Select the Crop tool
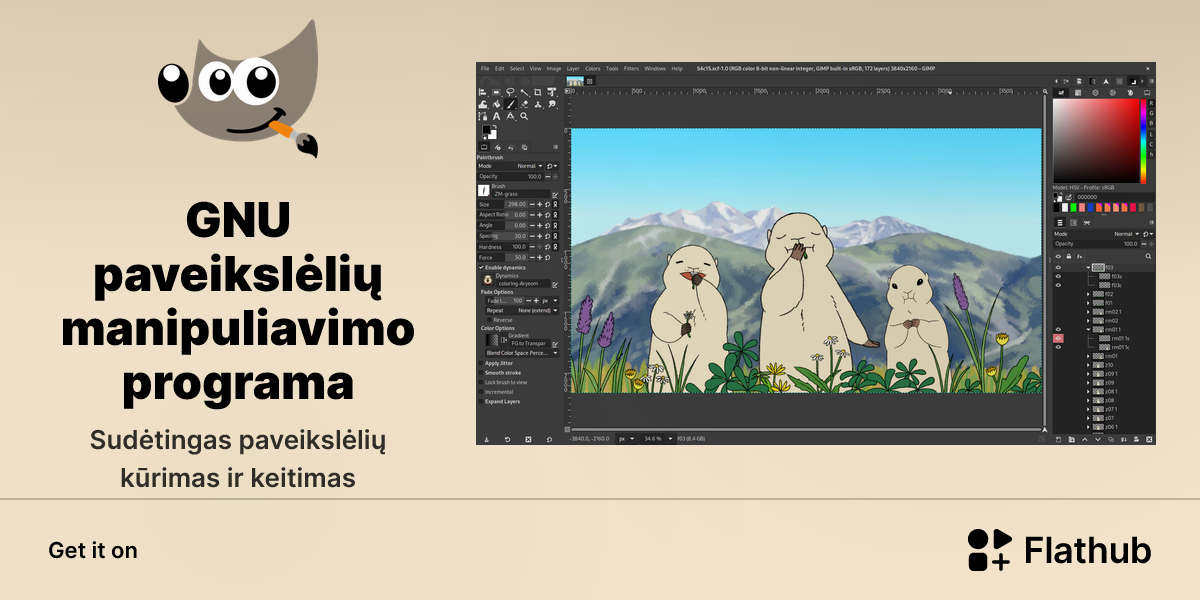 point(538,92)
